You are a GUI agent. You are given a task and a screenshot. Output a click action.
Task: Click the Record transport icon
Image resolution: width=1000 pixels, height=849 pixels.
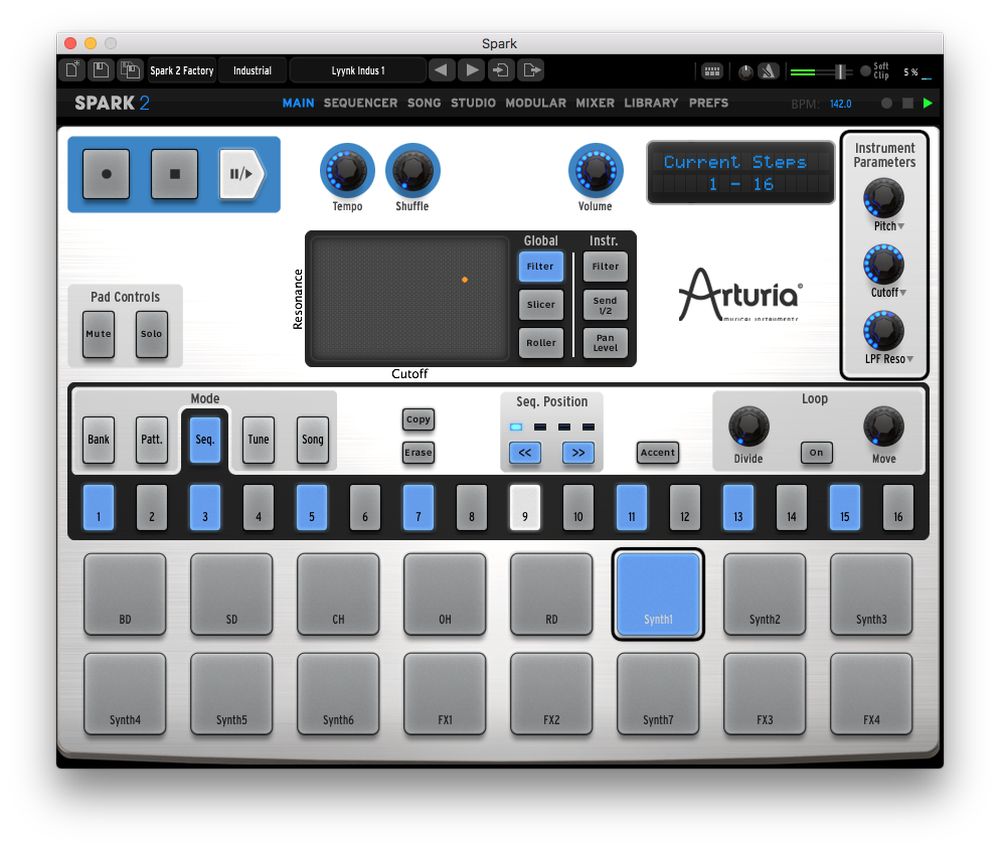click(x=105, y=174)
